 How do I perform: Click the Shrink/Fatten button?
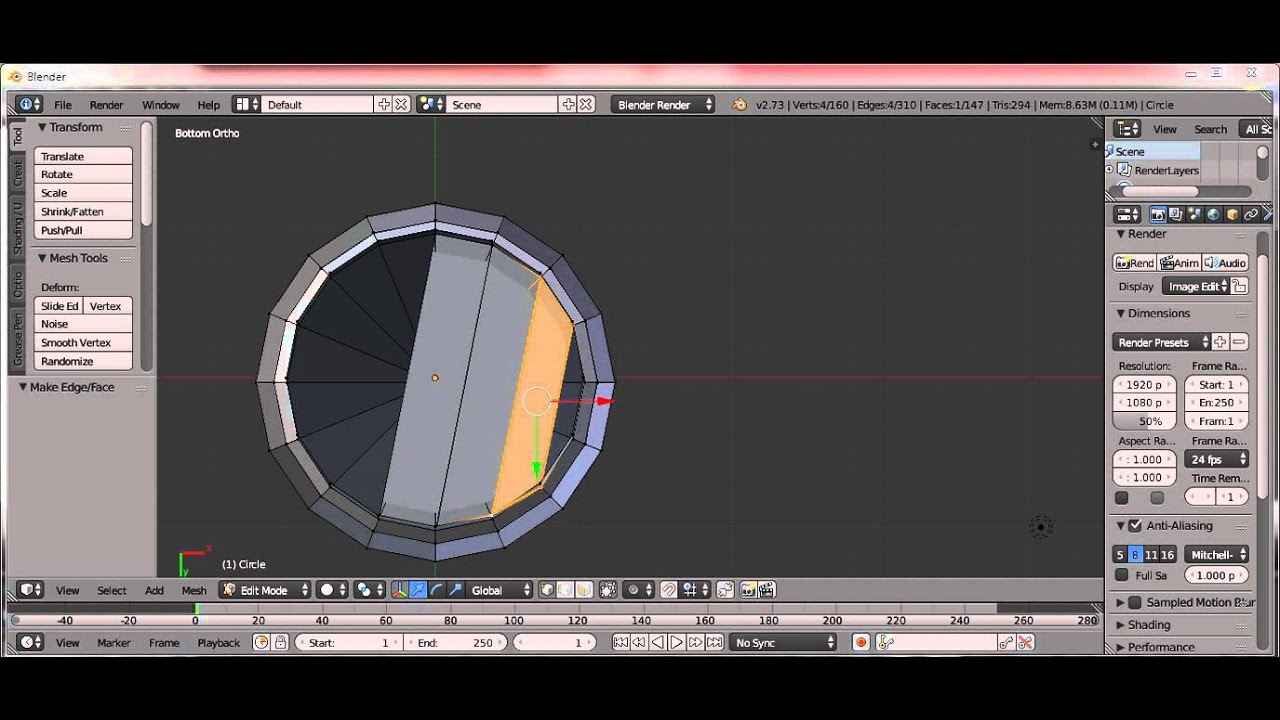coord(83,211)
